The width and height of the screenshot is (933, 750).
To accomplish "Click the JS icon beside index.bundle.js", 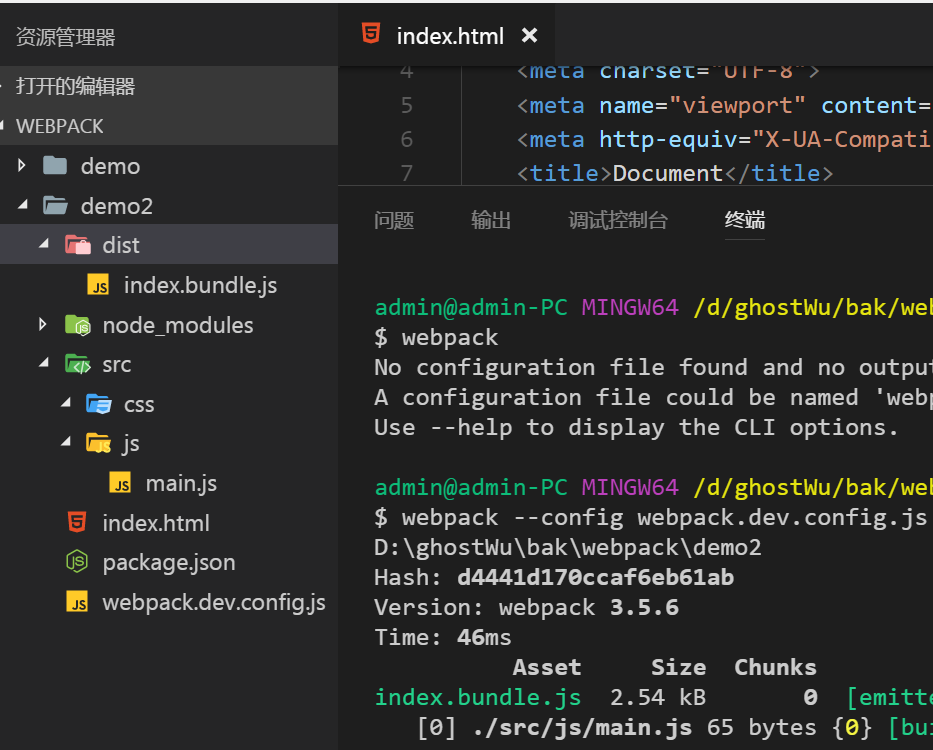I will [x=99, y=285].
